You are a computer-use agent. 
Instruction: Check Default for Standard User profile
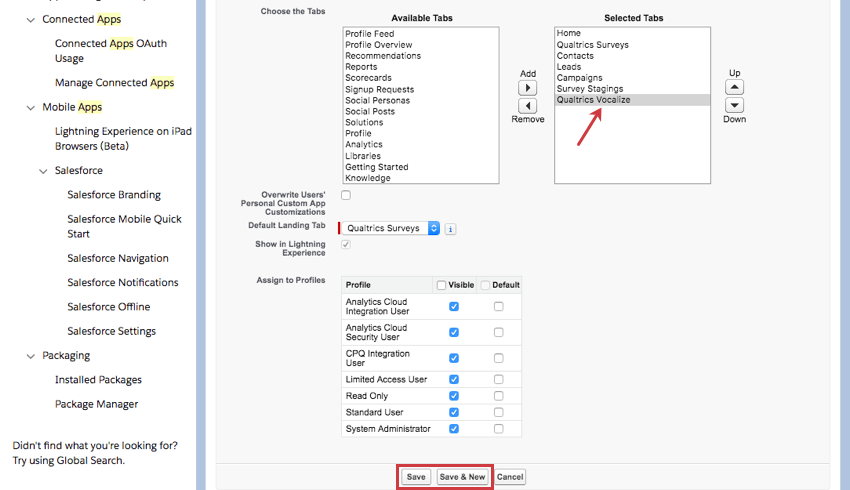(499, 412)
